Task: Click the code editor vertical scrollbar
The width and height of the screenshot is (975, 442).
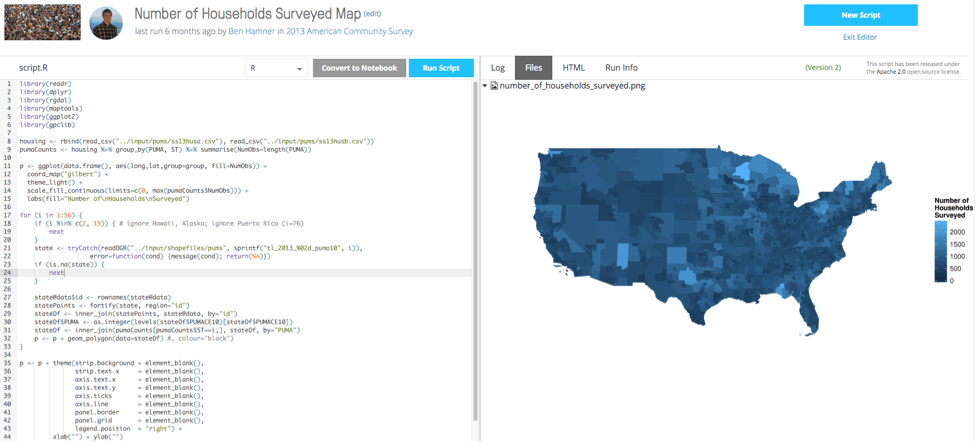Action: coord(474,250)
